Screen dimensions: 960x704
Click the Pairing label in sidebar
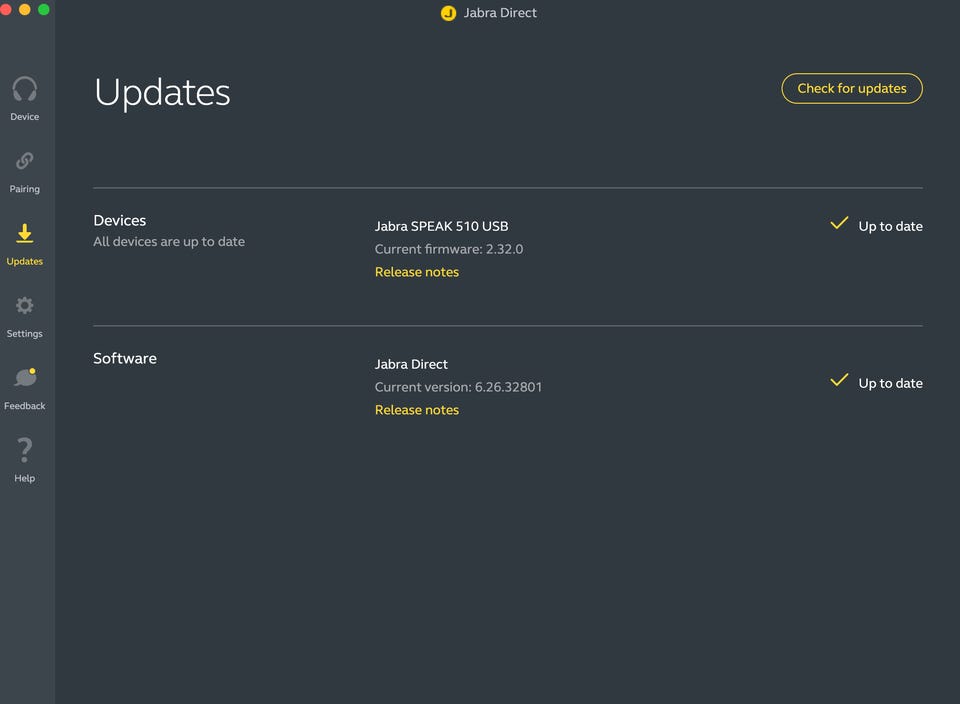[x=24, y=189]
